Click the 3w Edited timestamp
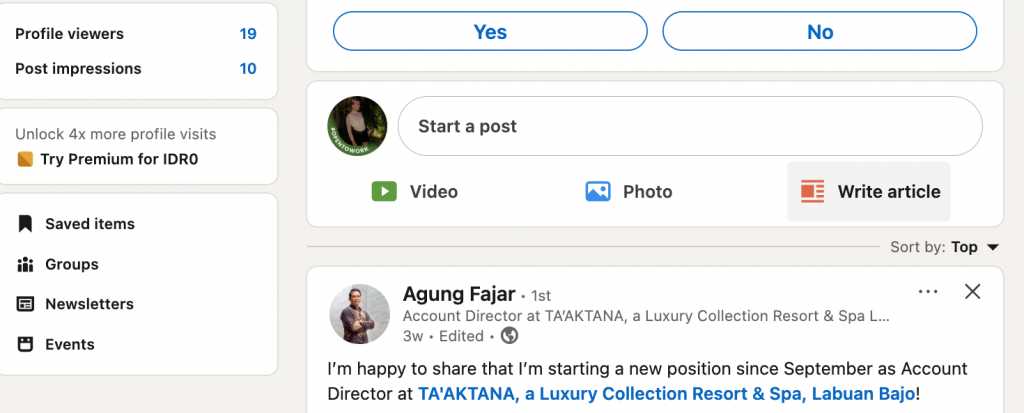This screenshot has width=1024, height=413. click(443, 336)
